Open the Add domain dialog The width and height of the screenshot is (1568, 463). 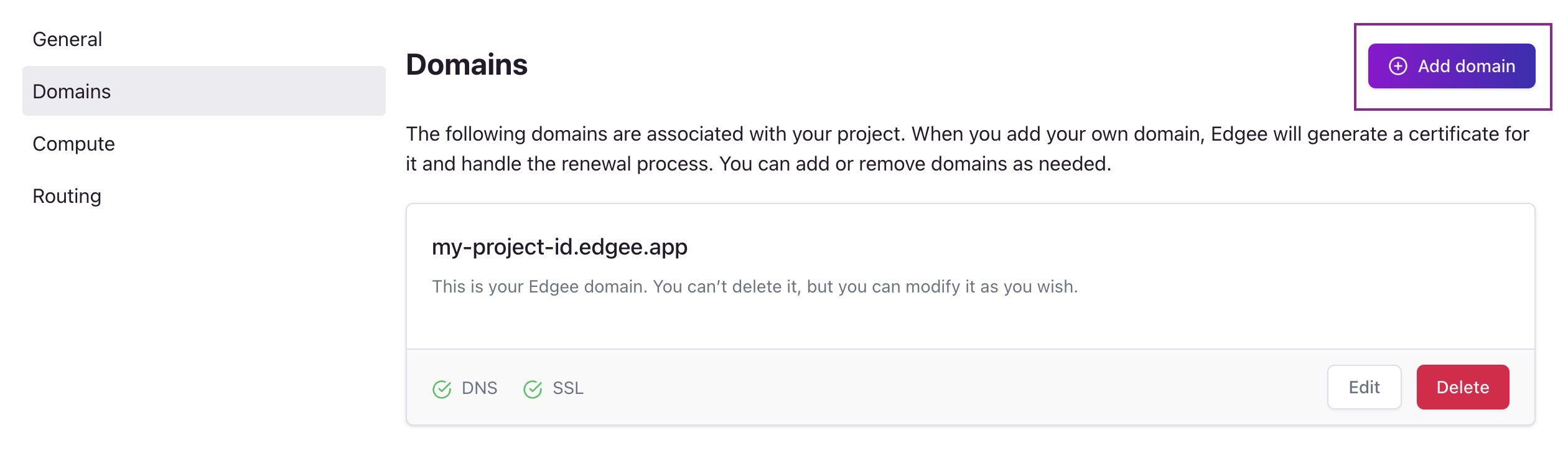click(1452, 65)
